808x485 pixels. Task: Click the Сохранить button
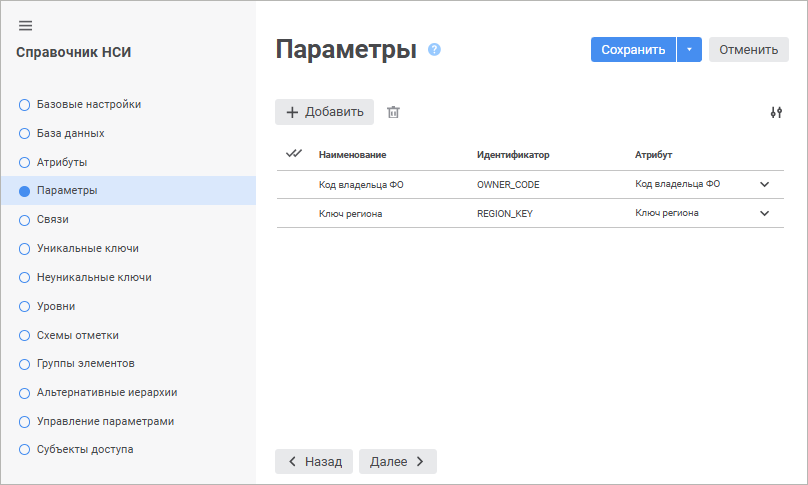(633, 49)
